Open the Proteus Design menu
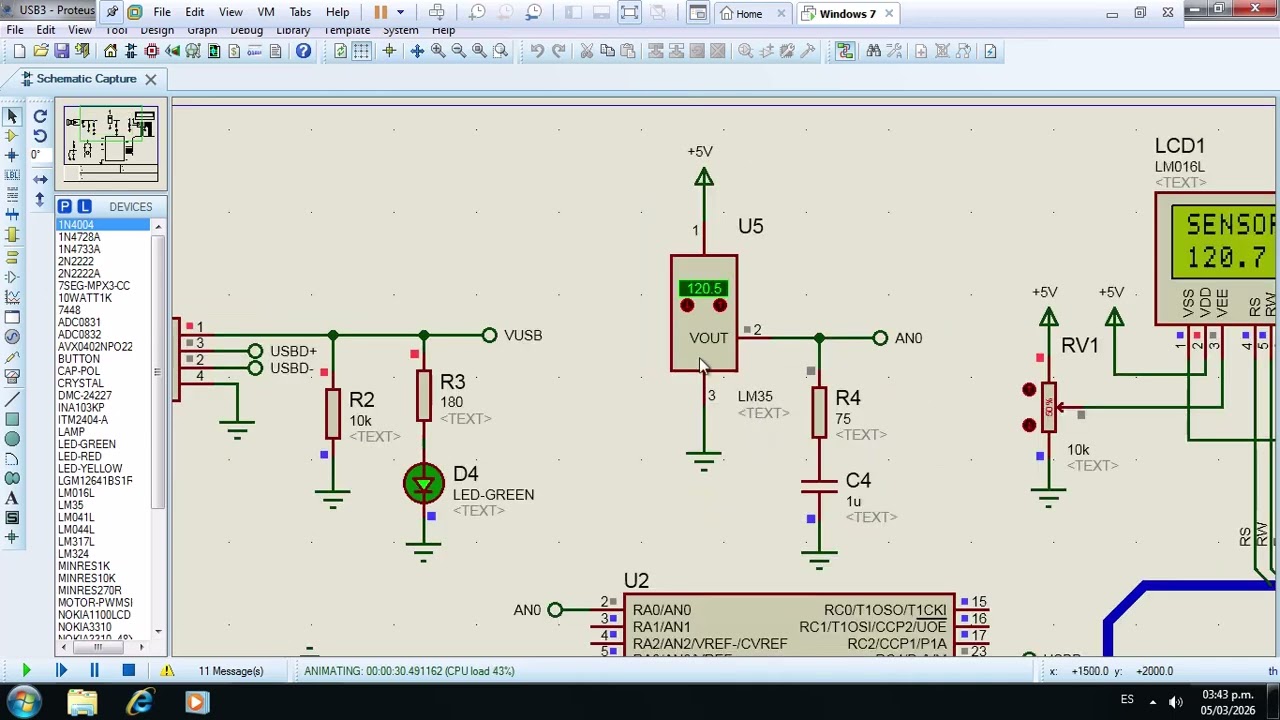 pos(157,31)
